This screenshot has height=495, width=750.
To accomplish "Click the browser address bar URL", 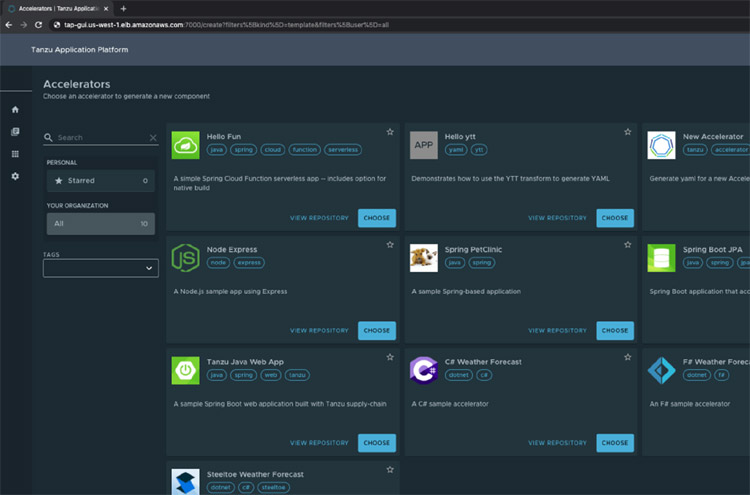I will (x=226, y=25).
